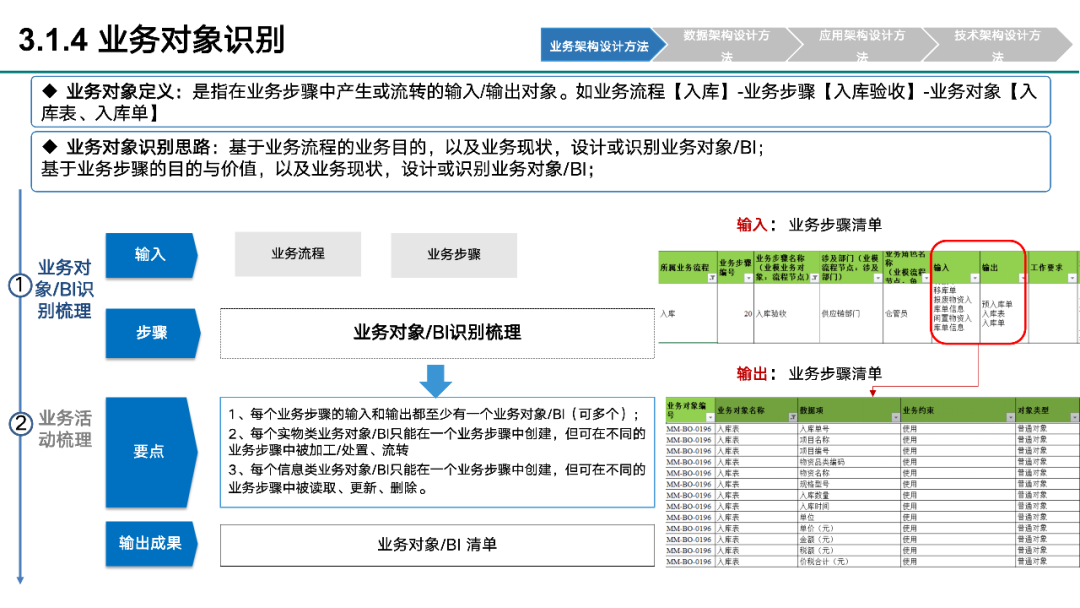
Task: Click the 业务对象/BI识别梳理 step text on the left
Action: click(64, 289)
